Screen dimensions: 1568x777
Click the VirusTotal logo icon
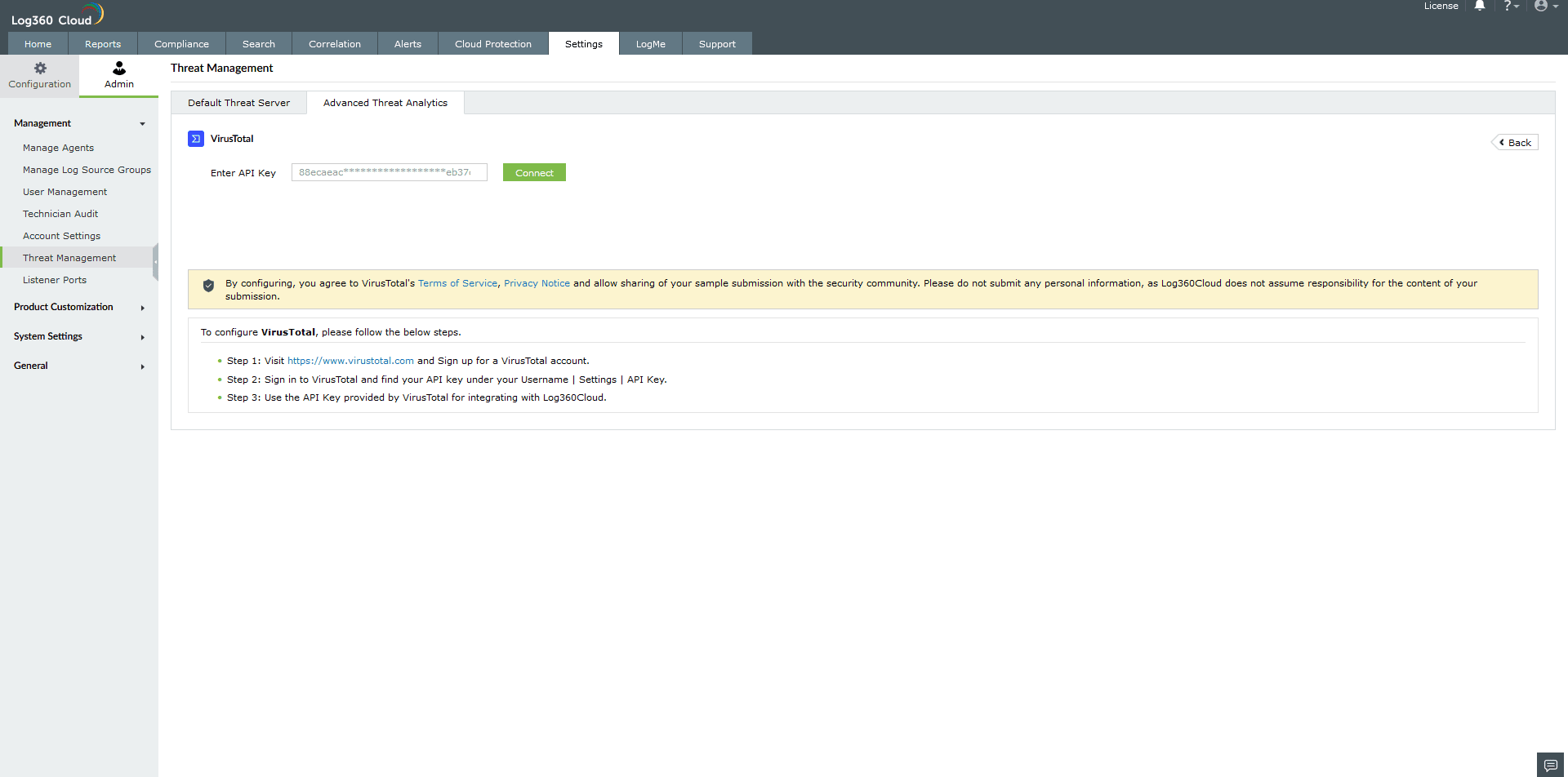click(x=195, y=139)
